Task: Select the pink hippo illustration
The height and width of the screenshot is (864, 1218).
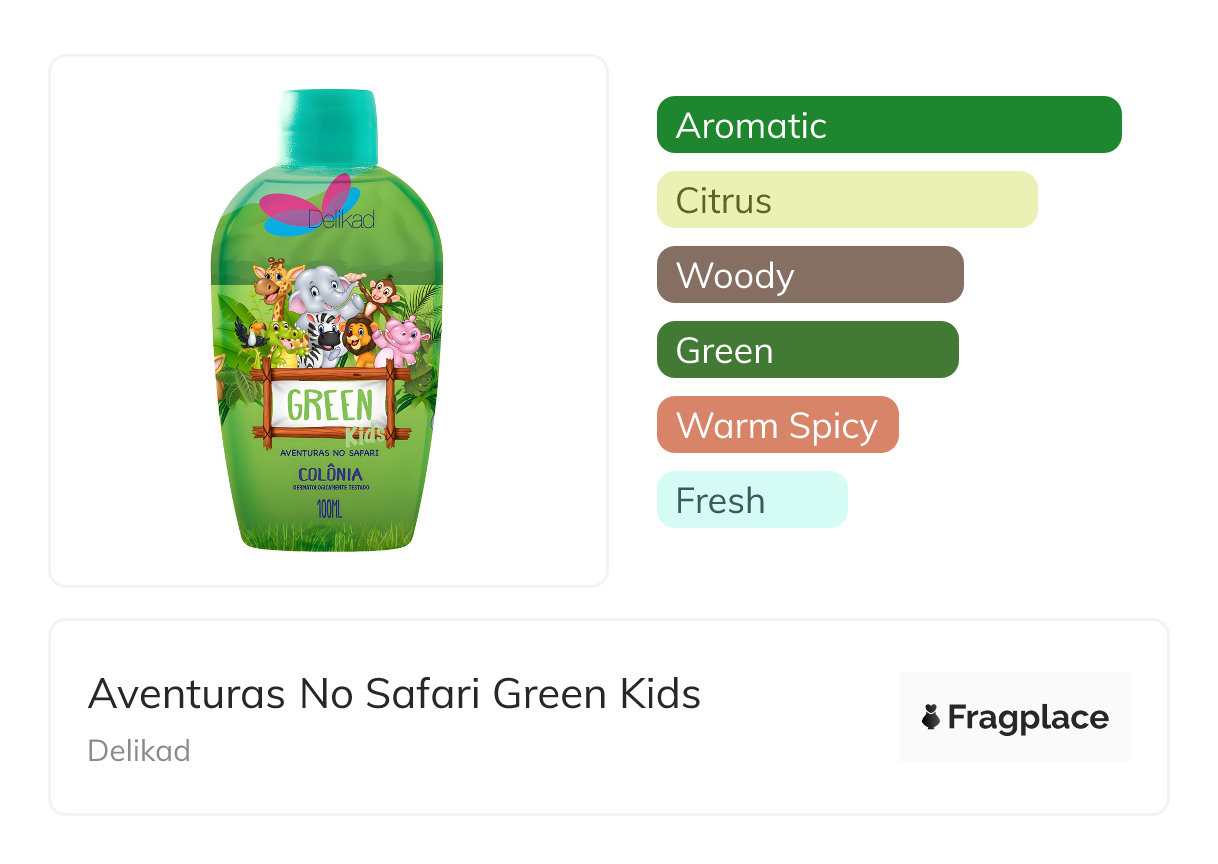Action: tap(405, 341)
